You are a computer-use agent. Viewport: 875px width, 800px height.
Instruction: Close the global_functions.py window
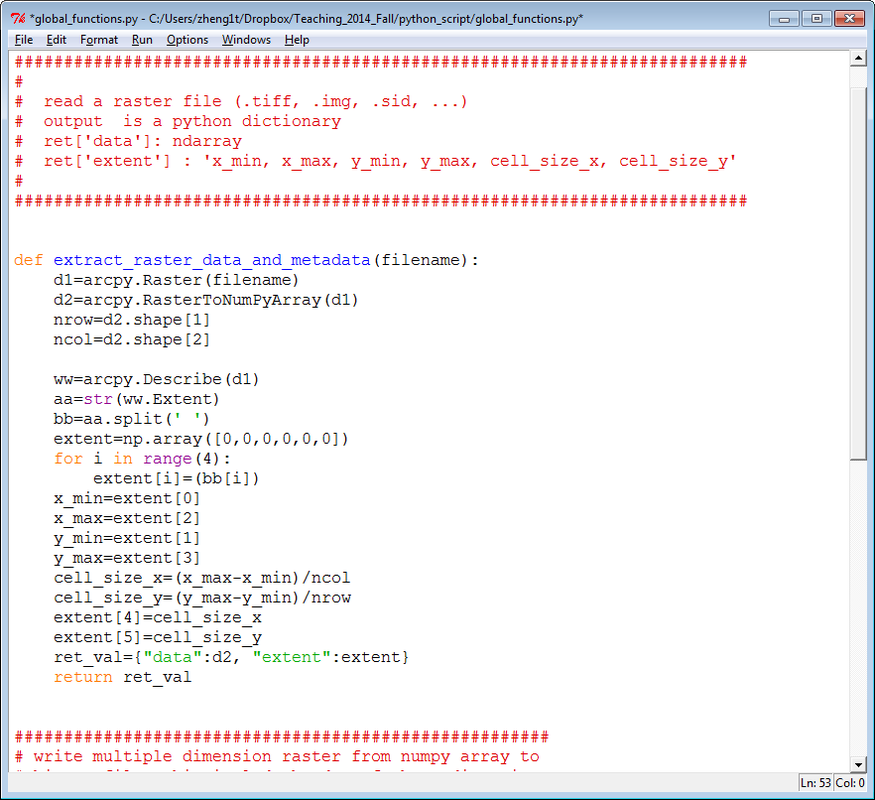tap(849, 18)
